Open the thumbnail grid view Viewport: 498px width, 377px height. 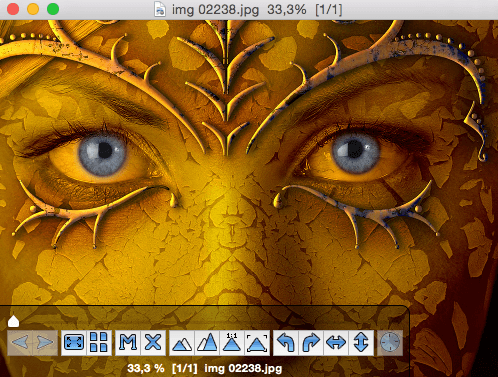pos(99,342)
